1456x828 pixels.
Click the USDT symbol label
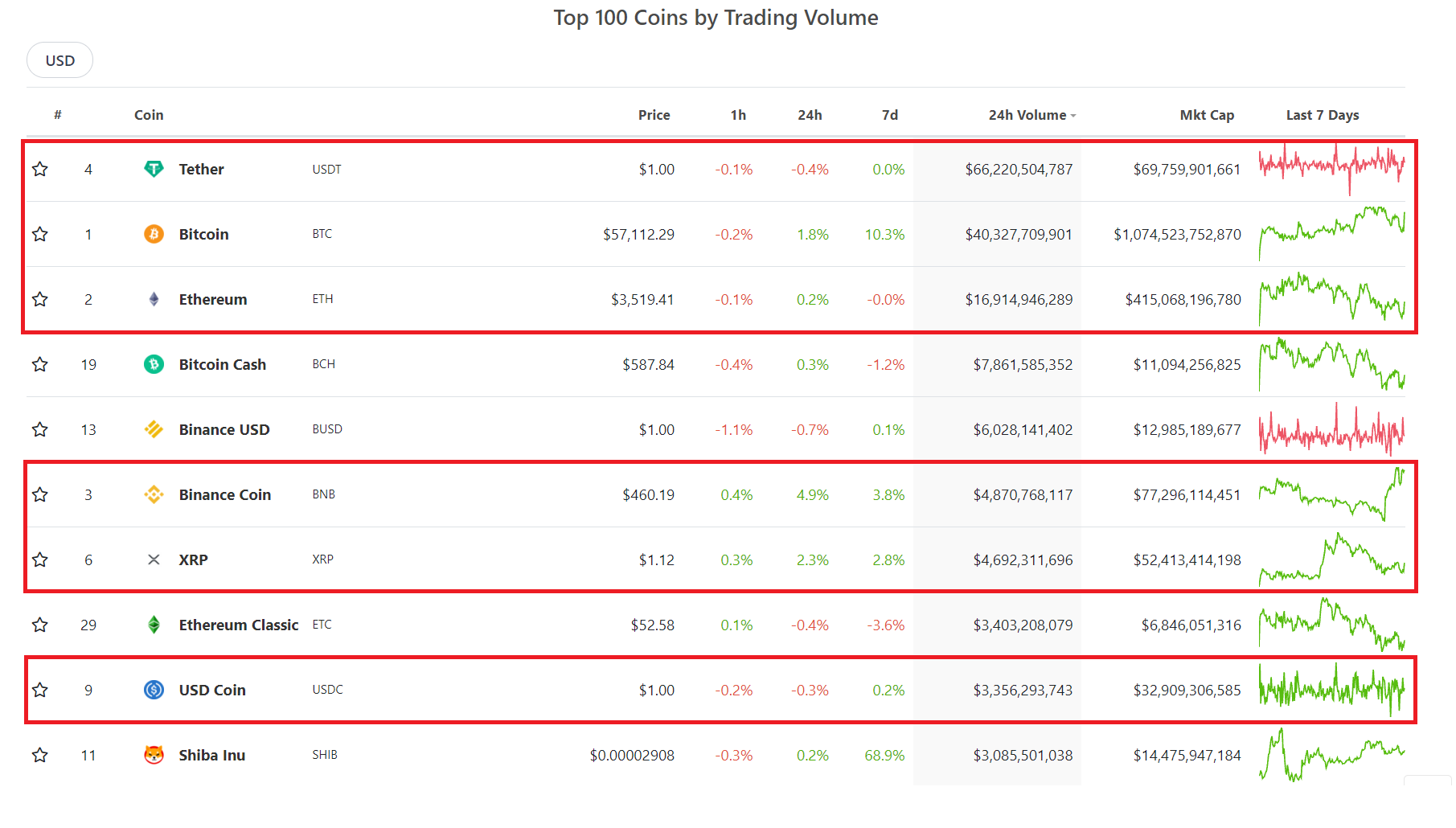tap(326, 169)
